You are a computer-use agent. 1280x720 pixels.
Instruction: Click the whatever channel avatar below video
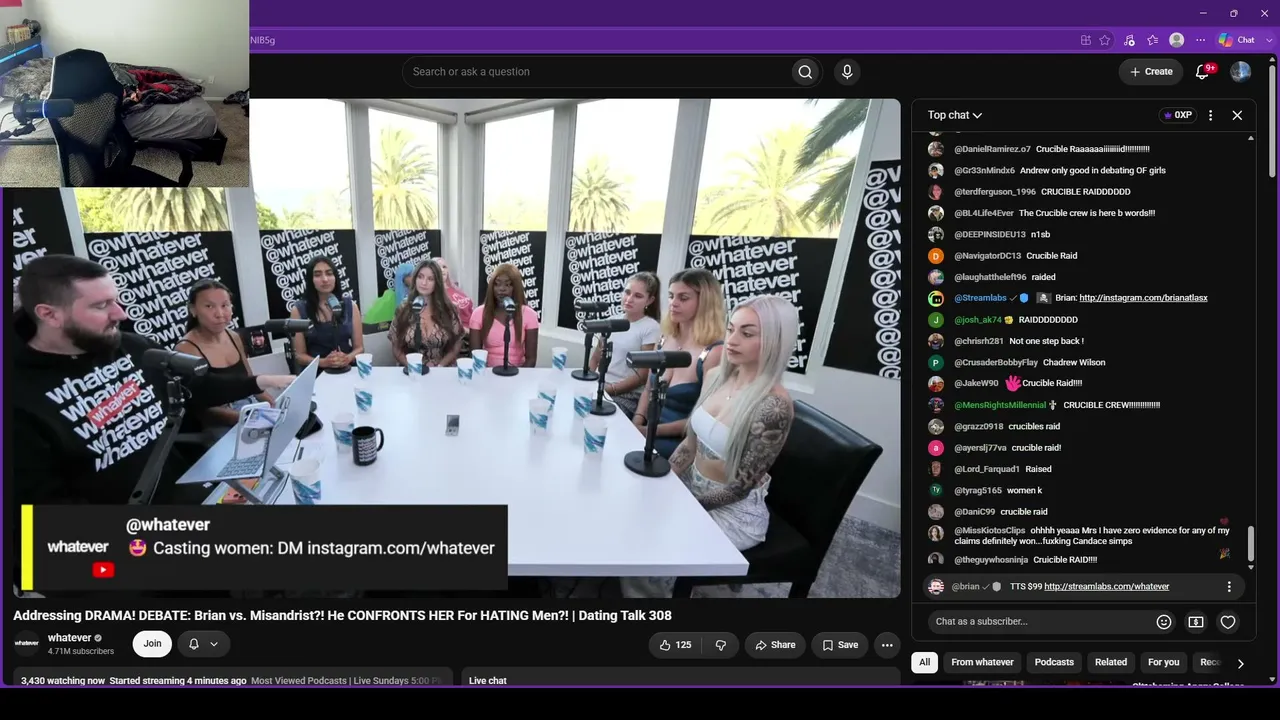27,643
